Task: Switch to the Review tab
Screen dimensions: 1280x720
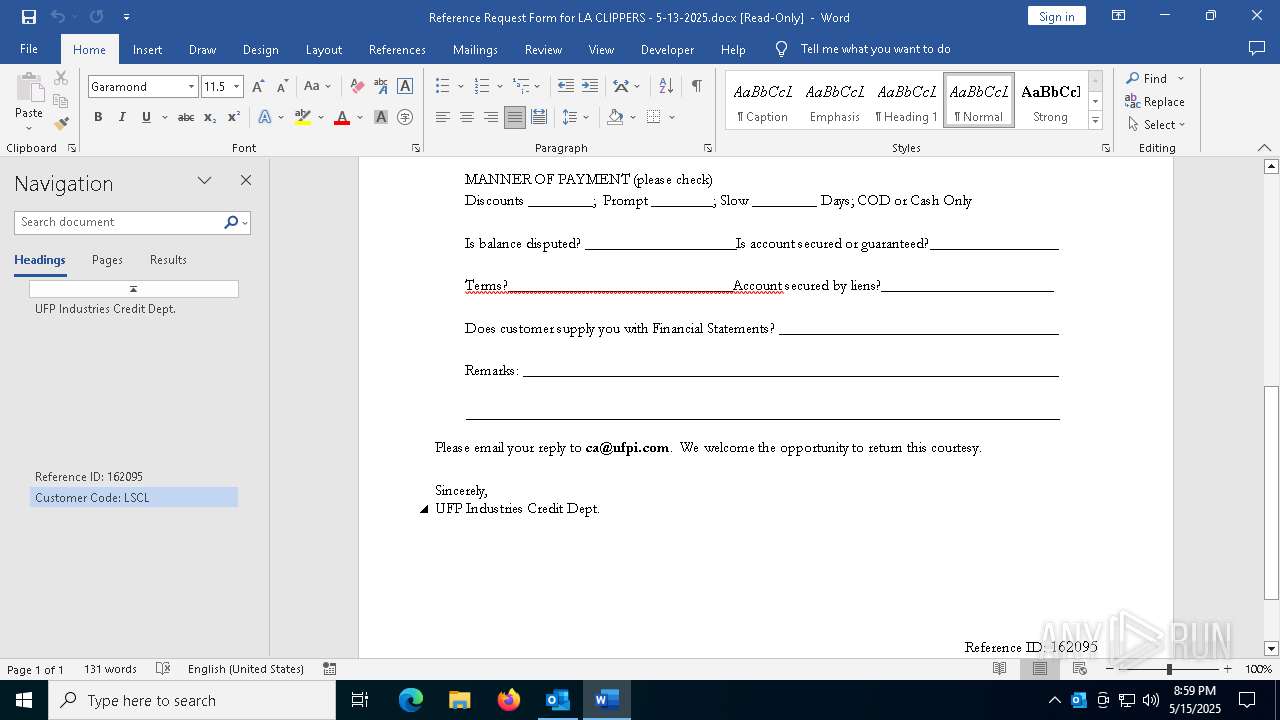Action: pos(543,49)
